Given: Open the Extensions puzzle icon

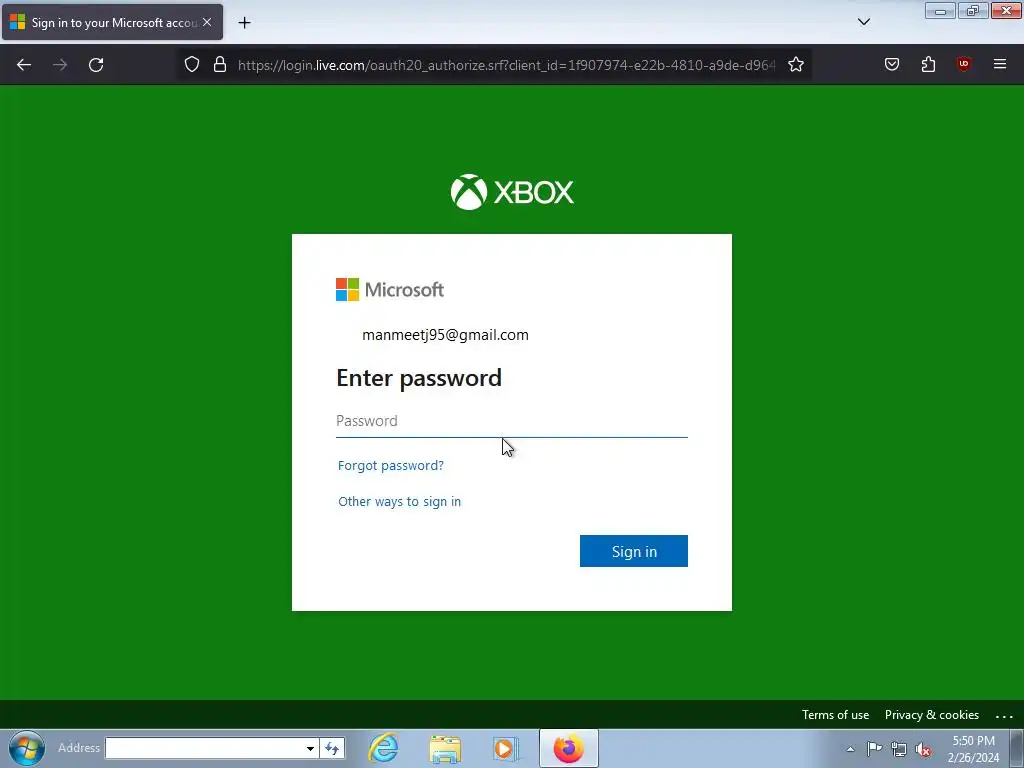Looking at the screenshot, I should click(x=928, y=64).
